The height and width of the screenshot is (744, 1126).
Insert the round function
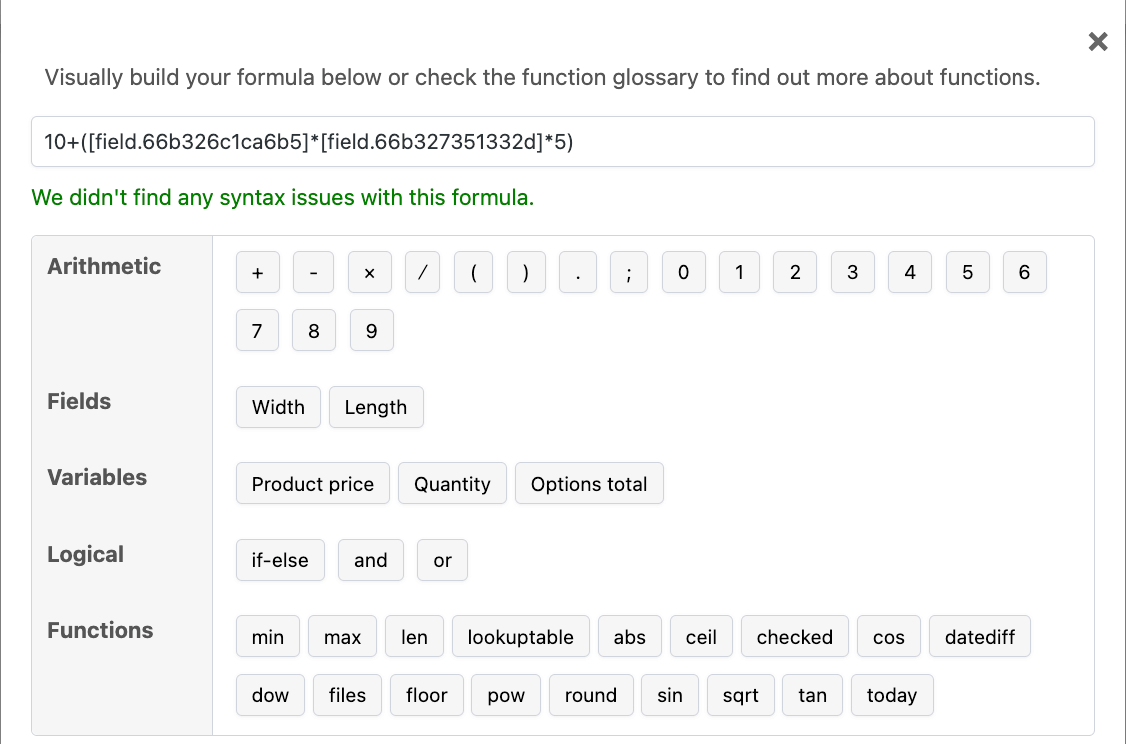click(591, 694)
